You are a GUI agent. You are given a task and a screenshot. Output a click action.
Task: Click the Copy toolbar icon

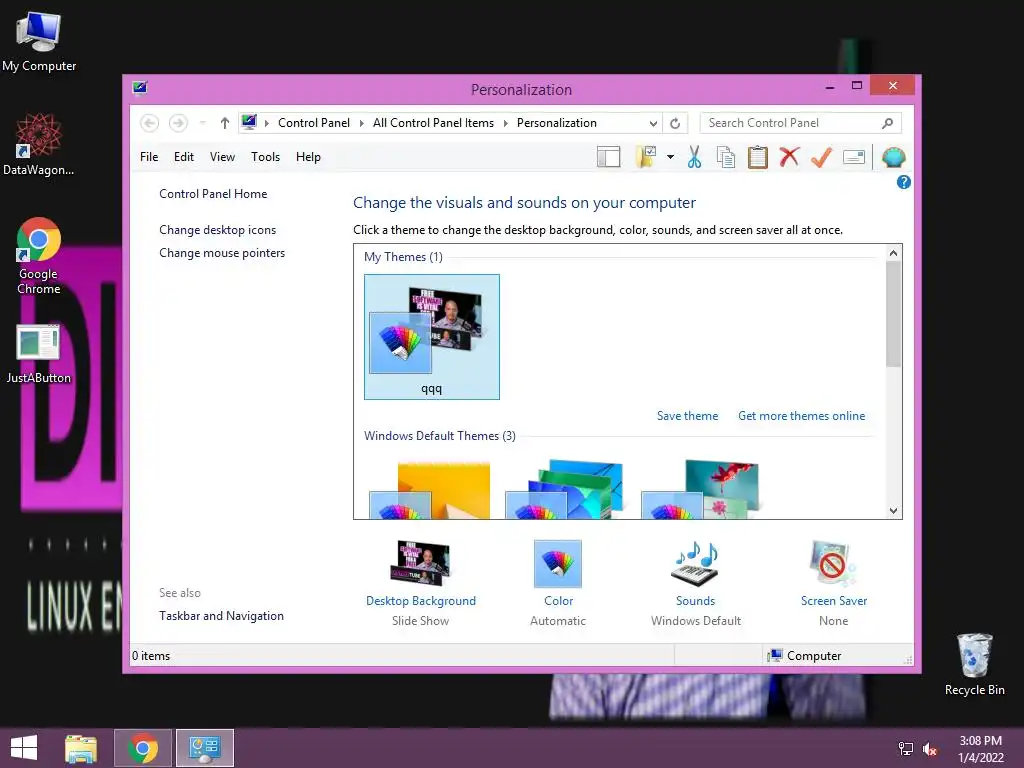pos(726,157)
